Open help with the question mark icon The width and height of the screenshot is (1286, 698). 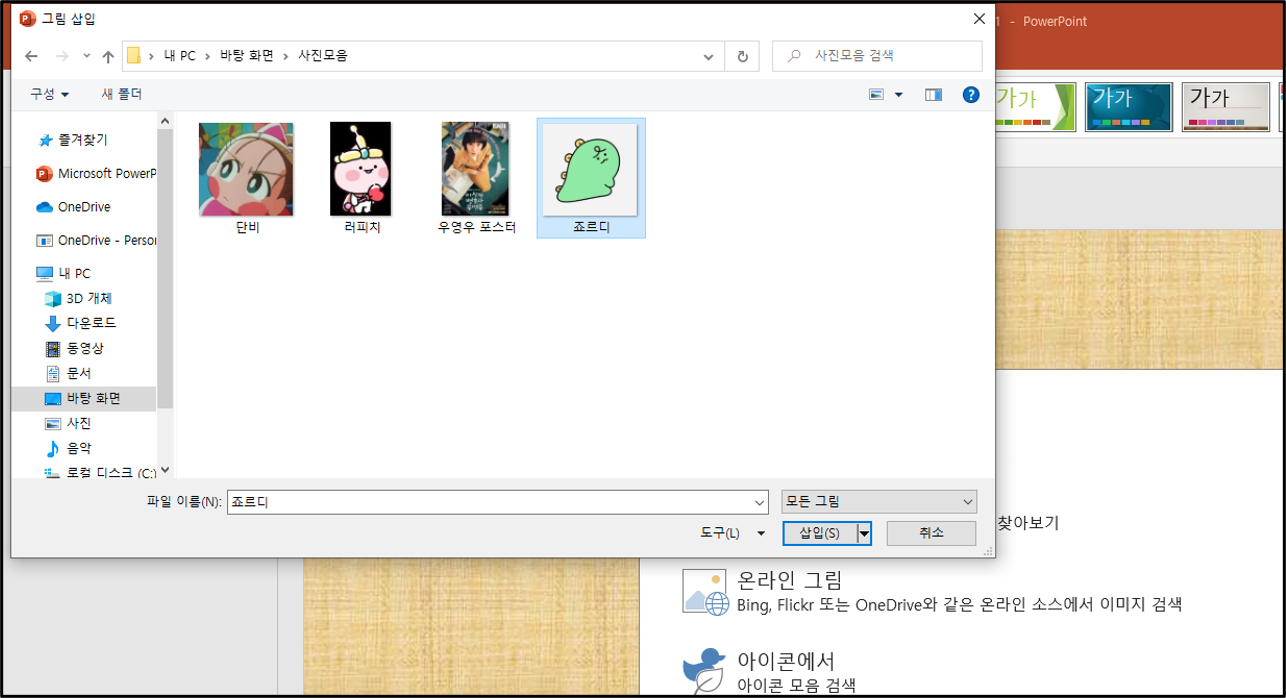coord(970,94)
